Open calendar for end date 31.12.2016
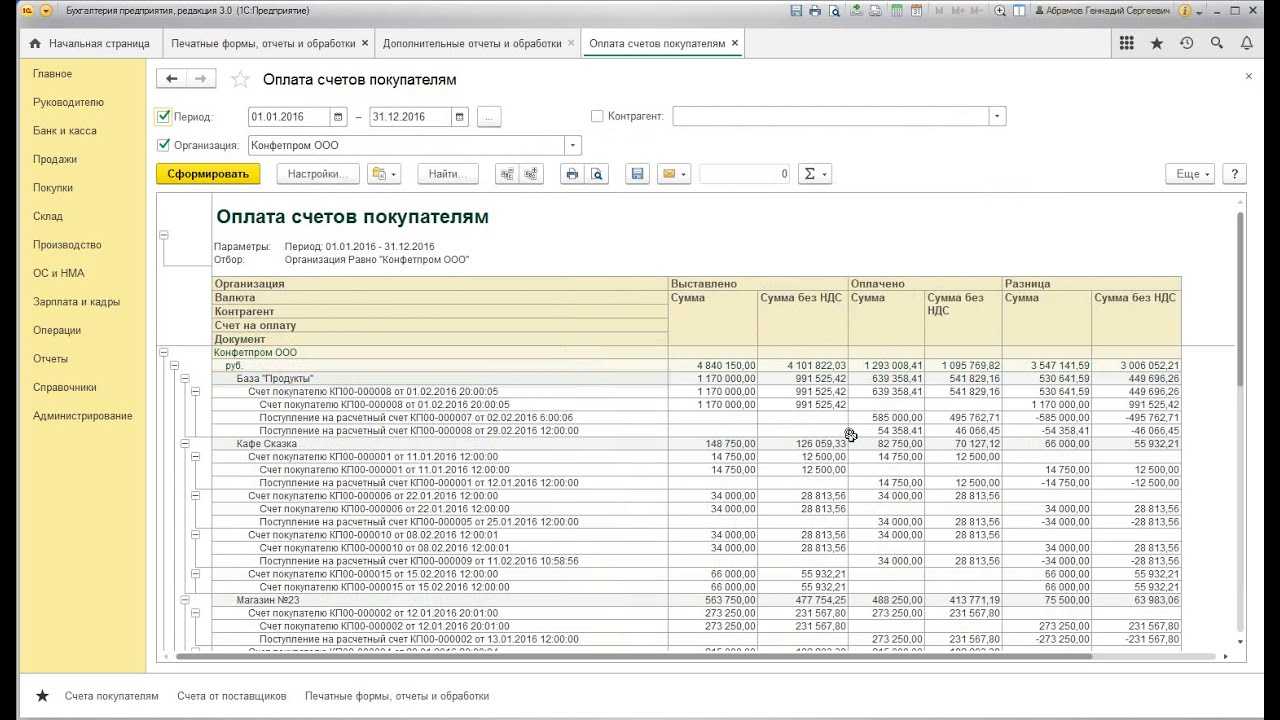1280x720 pixels. pos(460,117)
